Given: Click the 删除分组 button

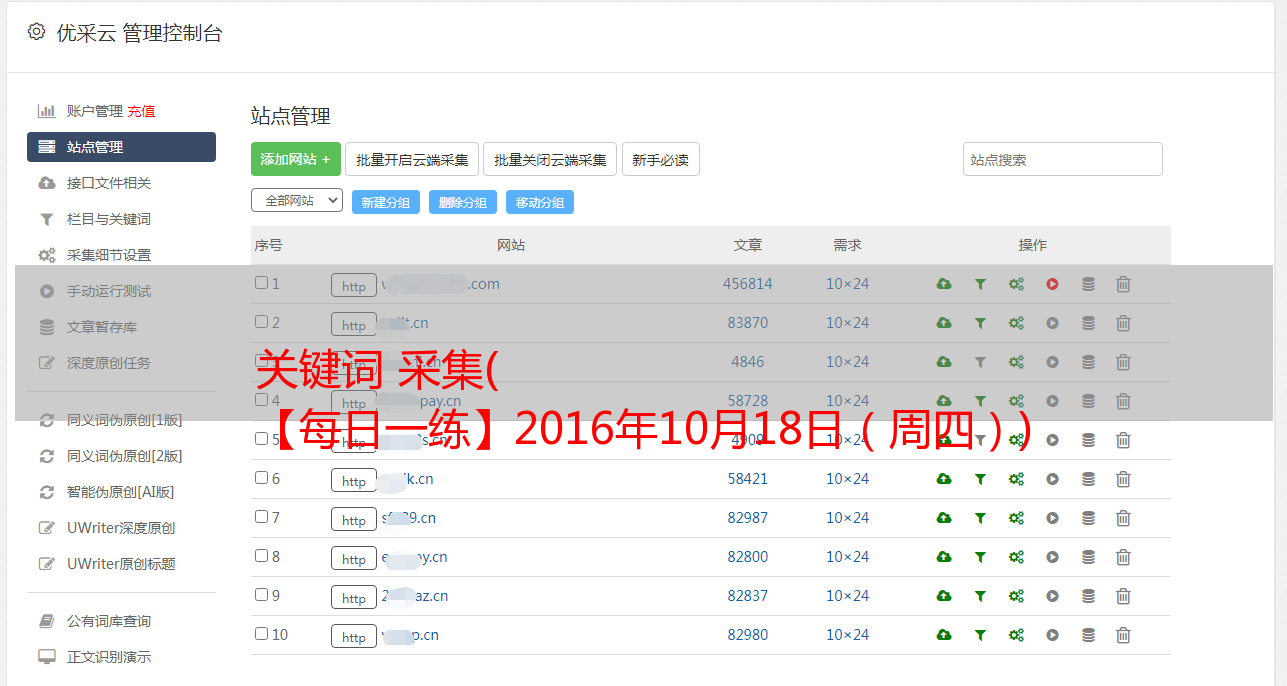Looking at the screenshot, I should 463,202.
